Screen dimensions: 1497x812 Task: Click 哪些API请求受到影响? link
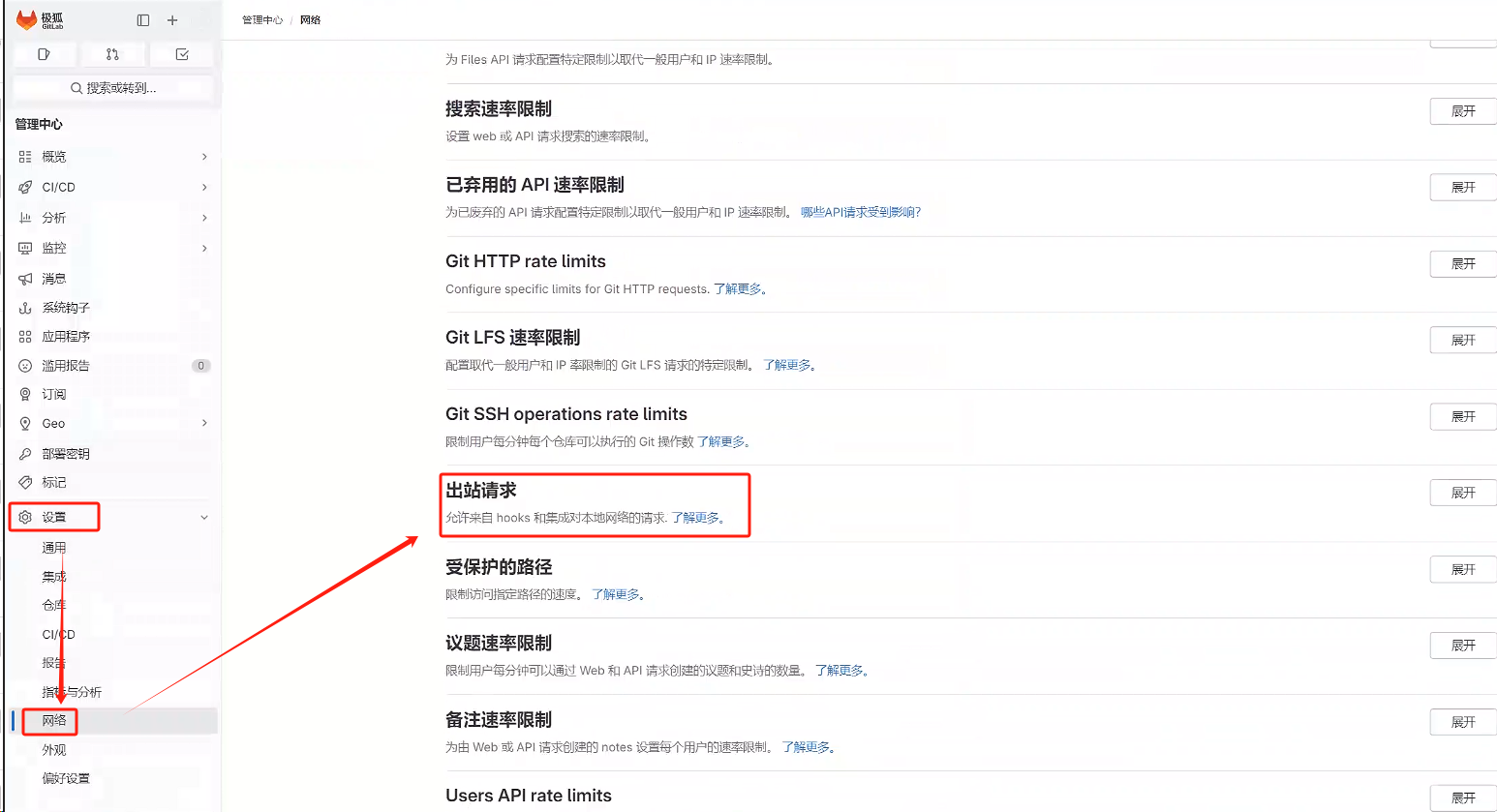click(x=861, y=212)
